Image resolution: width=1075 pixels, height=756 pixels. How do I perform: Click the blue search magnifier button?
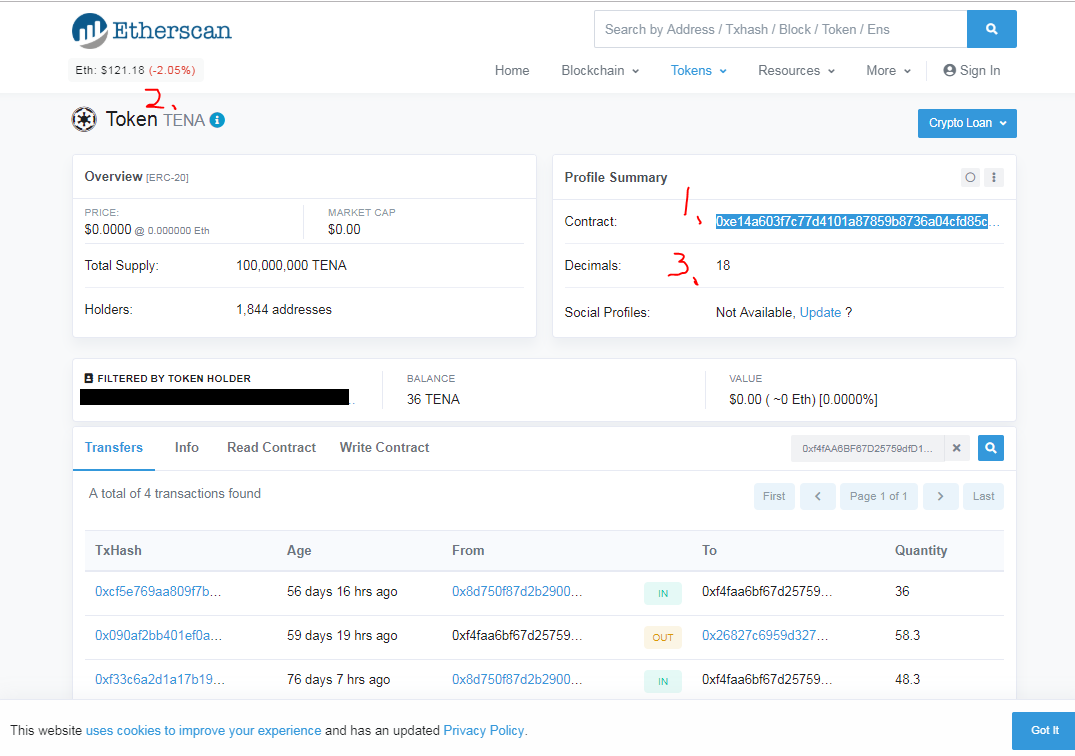(991, 29)
